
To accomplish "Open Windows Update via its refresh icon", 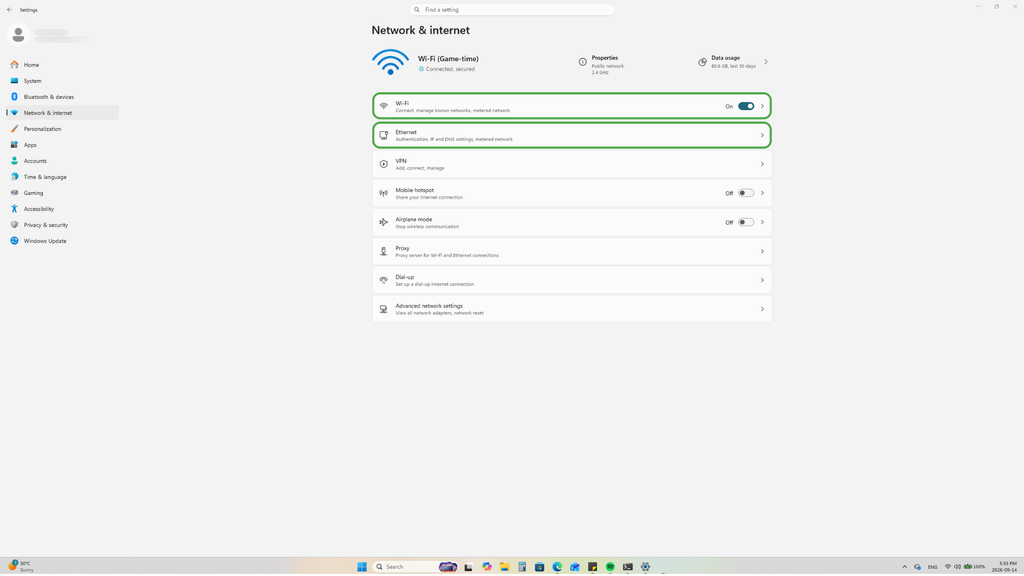I will [x=14, y=241].
